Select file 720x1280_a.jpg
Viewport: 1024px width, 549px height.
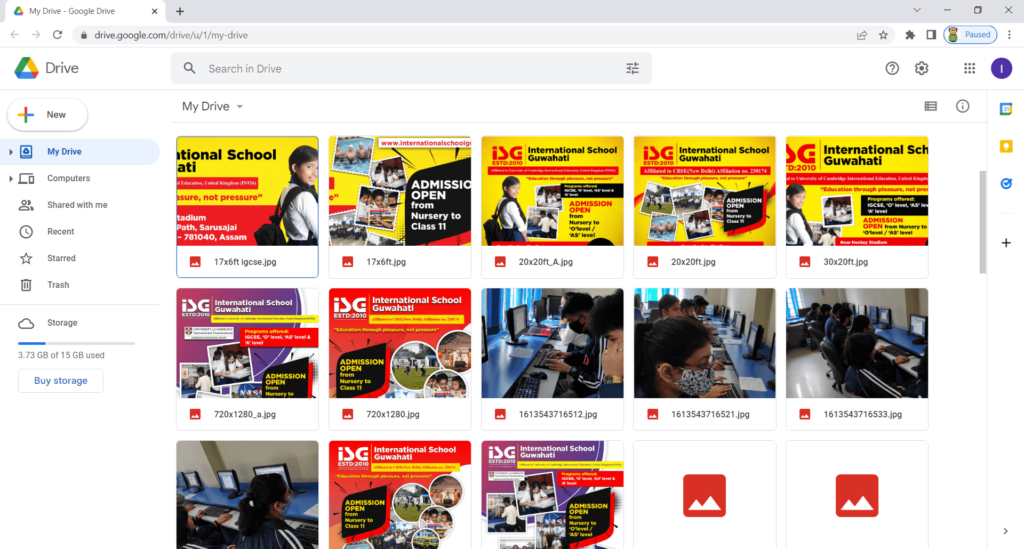tap(248, 359)
